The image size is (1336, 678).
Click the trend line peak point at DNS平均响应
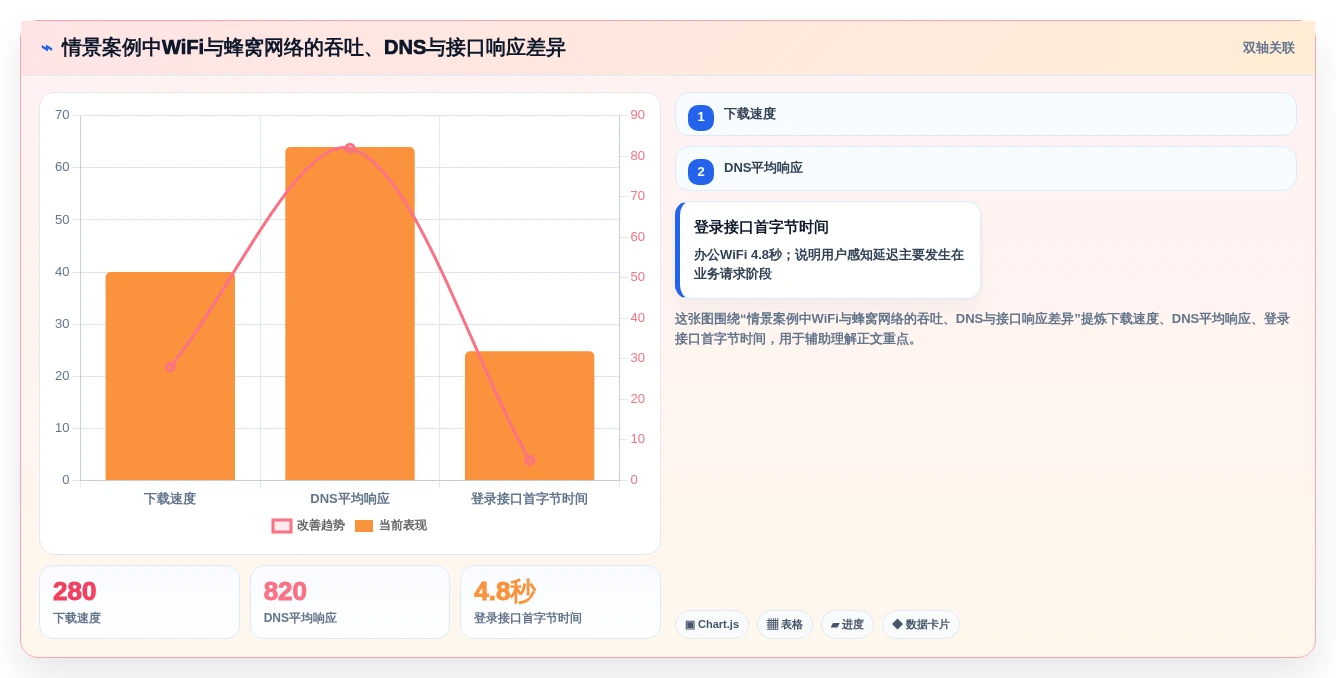pyautogui.click(x=350, y=148)
